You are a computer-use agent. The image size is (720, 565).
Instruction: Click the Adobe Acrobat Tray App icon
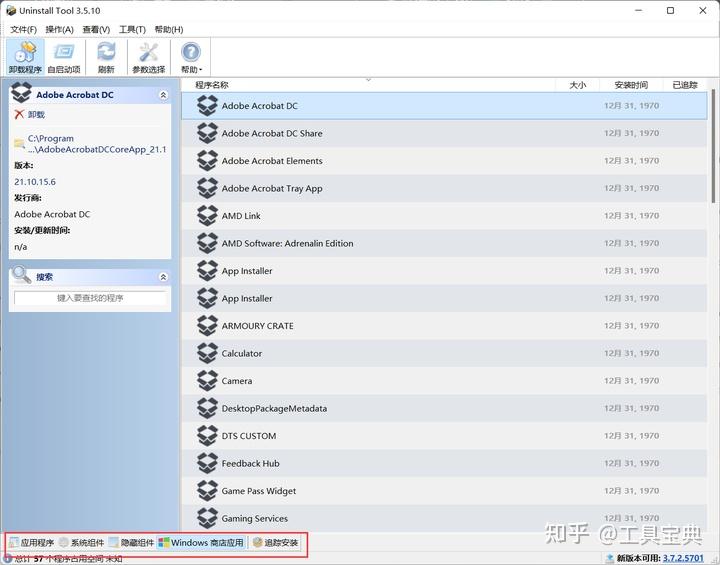click(207, 188)
